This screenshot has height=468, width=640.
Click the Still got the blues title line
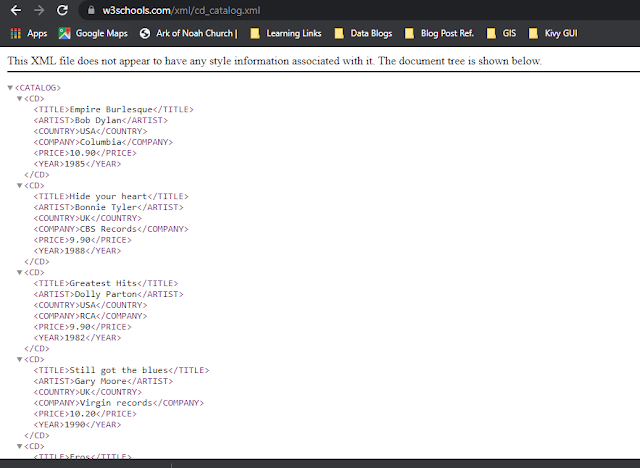tap(121, 370)
